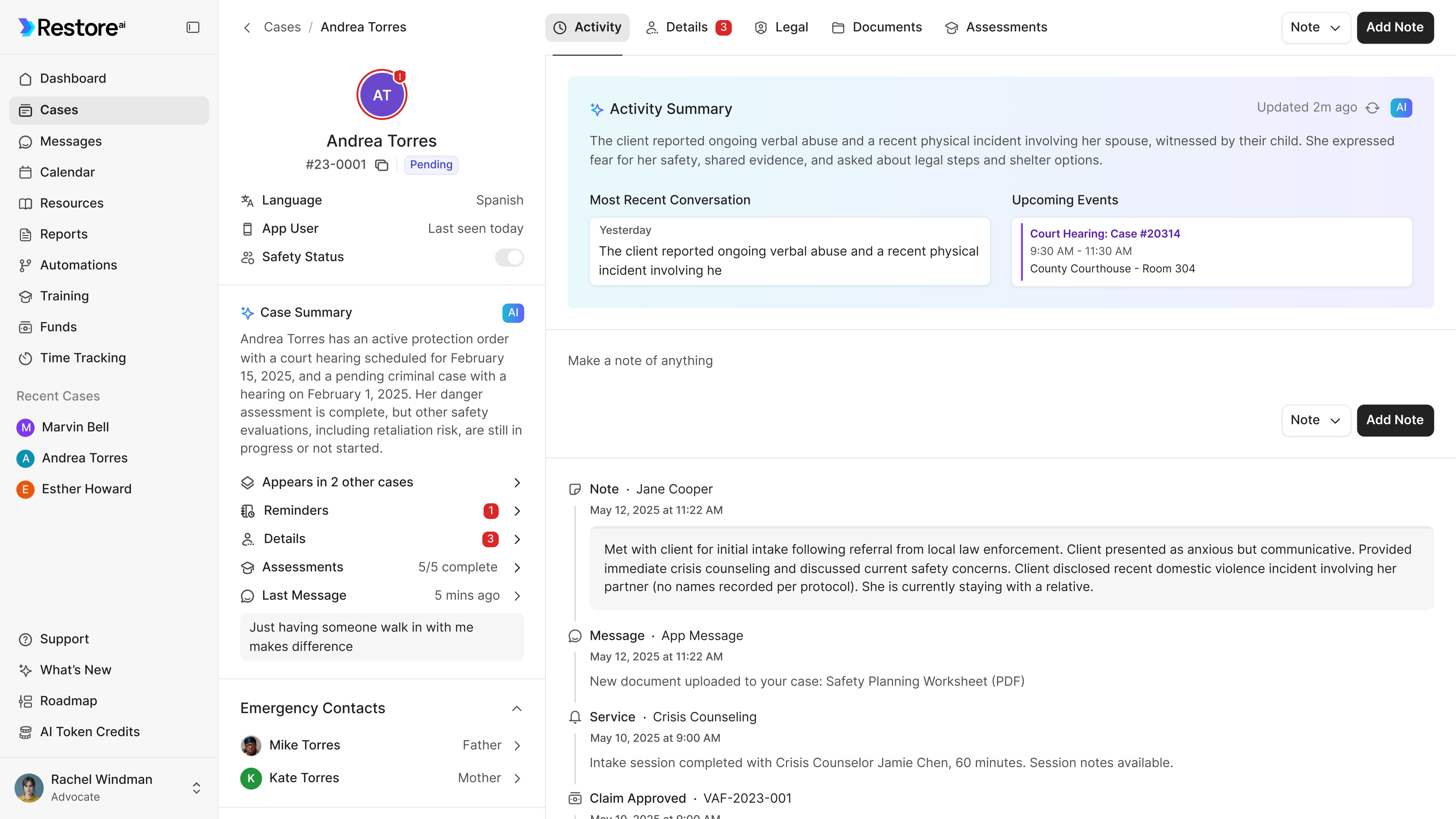Click the back arrow beside Cases
The image size is (1456, 819).
pyautogui.click(x=247, y=28)
